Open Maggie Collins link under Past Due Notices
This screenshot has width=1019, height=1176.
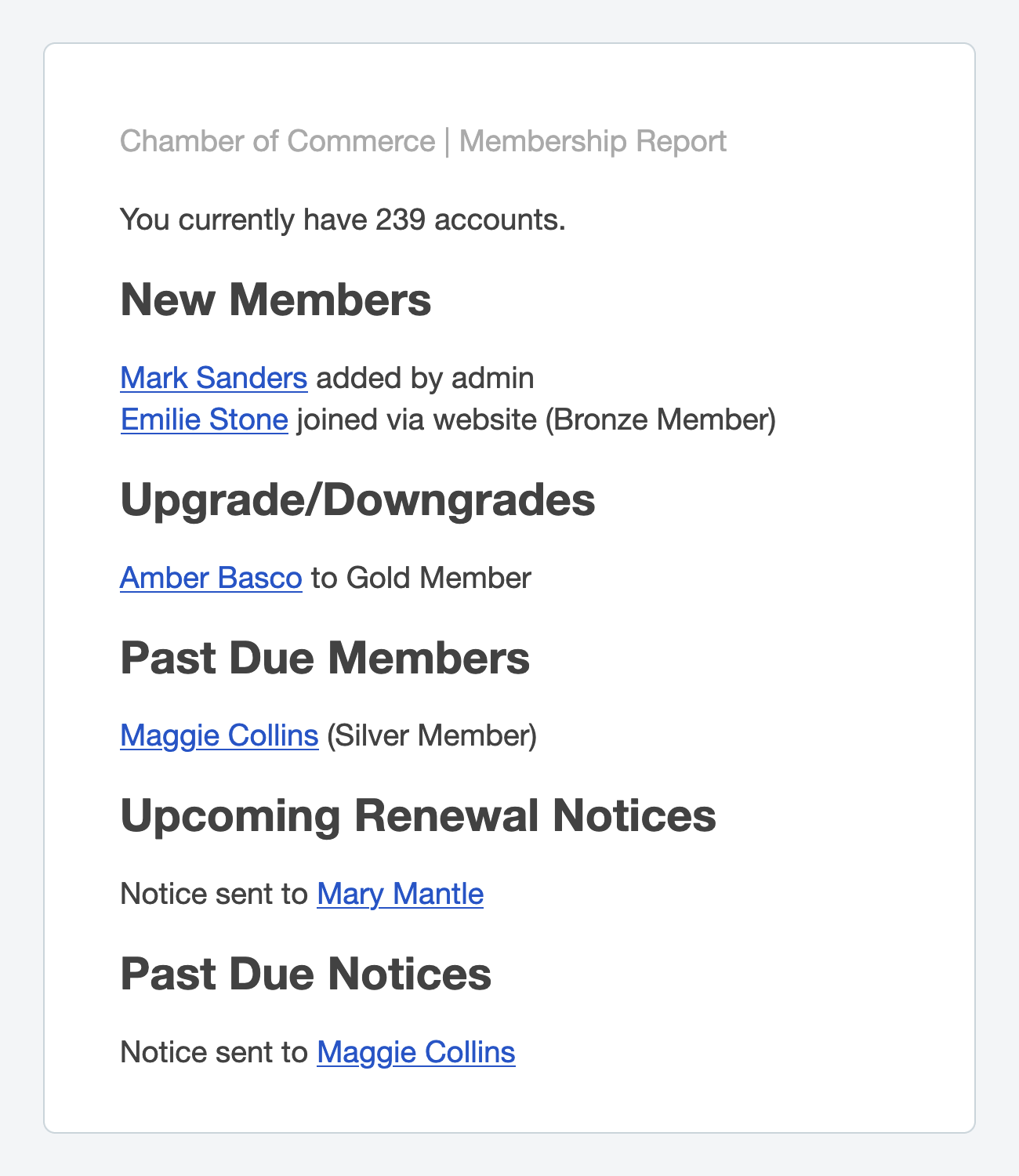click(415, 1052)
